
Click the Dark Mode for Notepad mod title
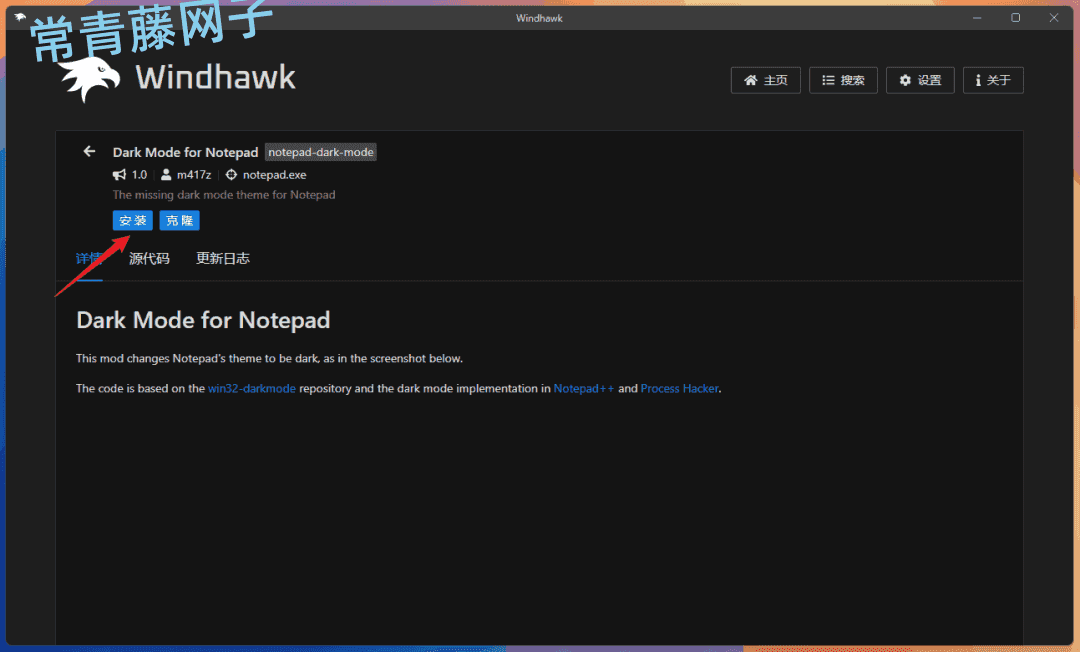[x=185, y=152]
